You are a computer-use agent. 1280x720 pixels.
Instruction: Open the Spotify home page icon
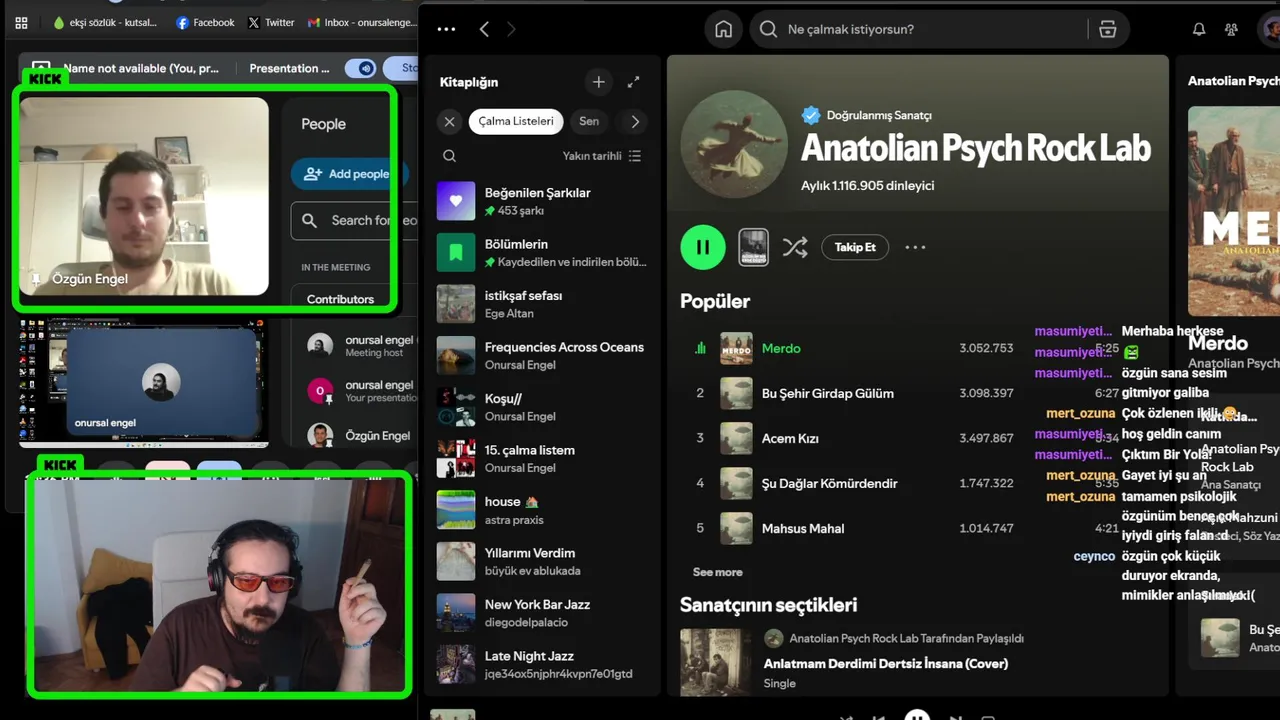click(x=723, y=29)
